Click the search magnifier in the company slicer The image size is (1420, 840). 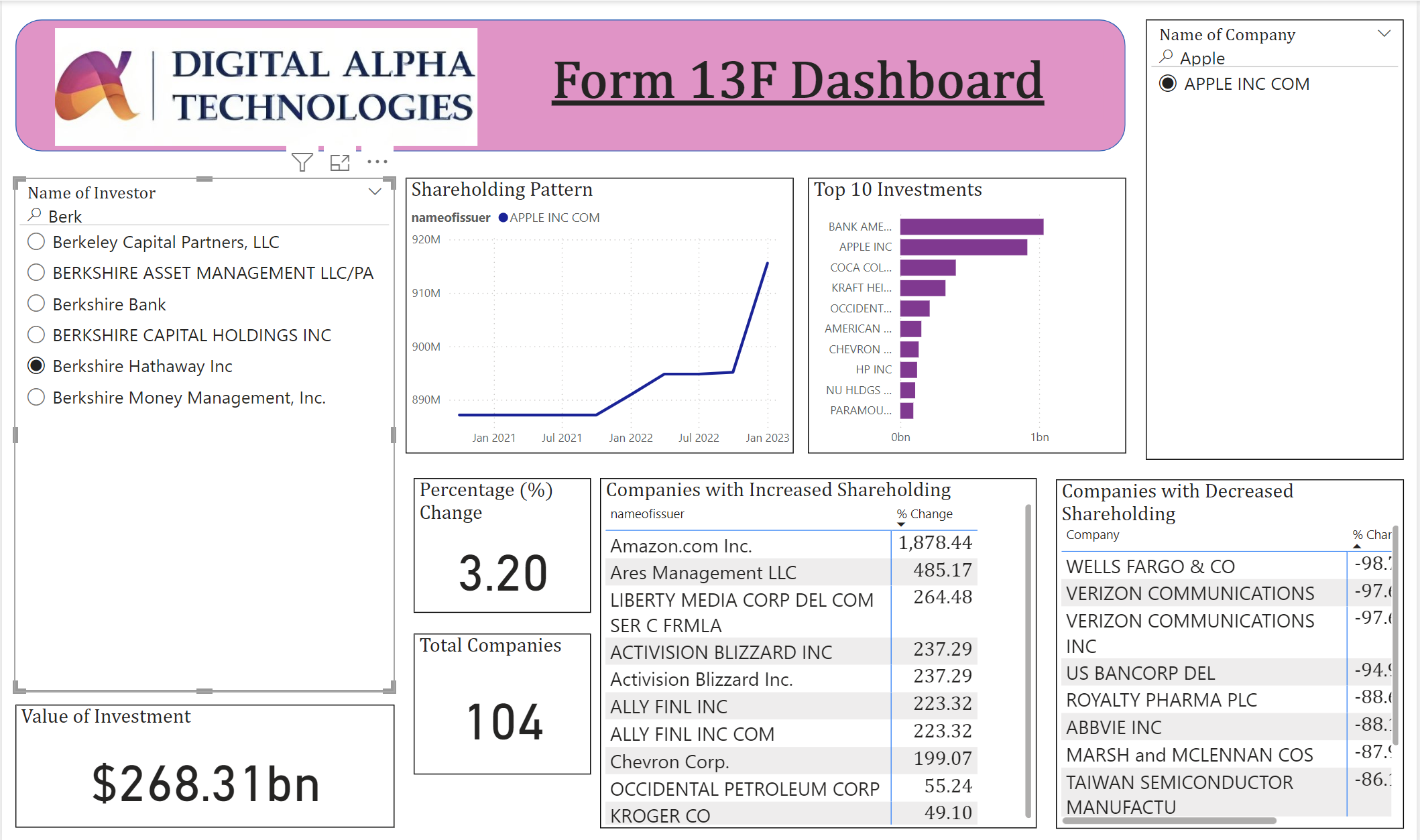point(1167,57)
